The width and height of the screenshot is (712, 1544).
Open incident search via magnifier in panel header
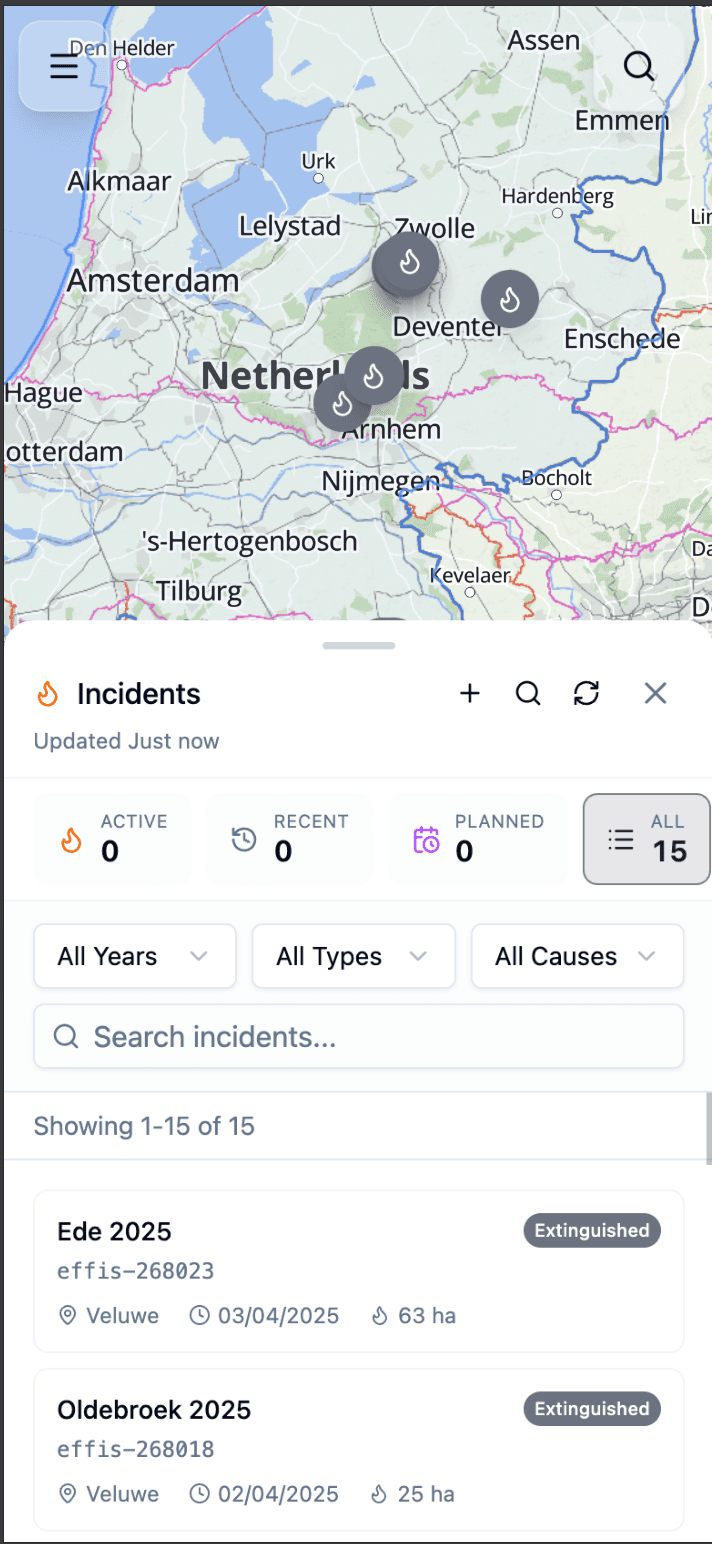[x=528, y=693]
